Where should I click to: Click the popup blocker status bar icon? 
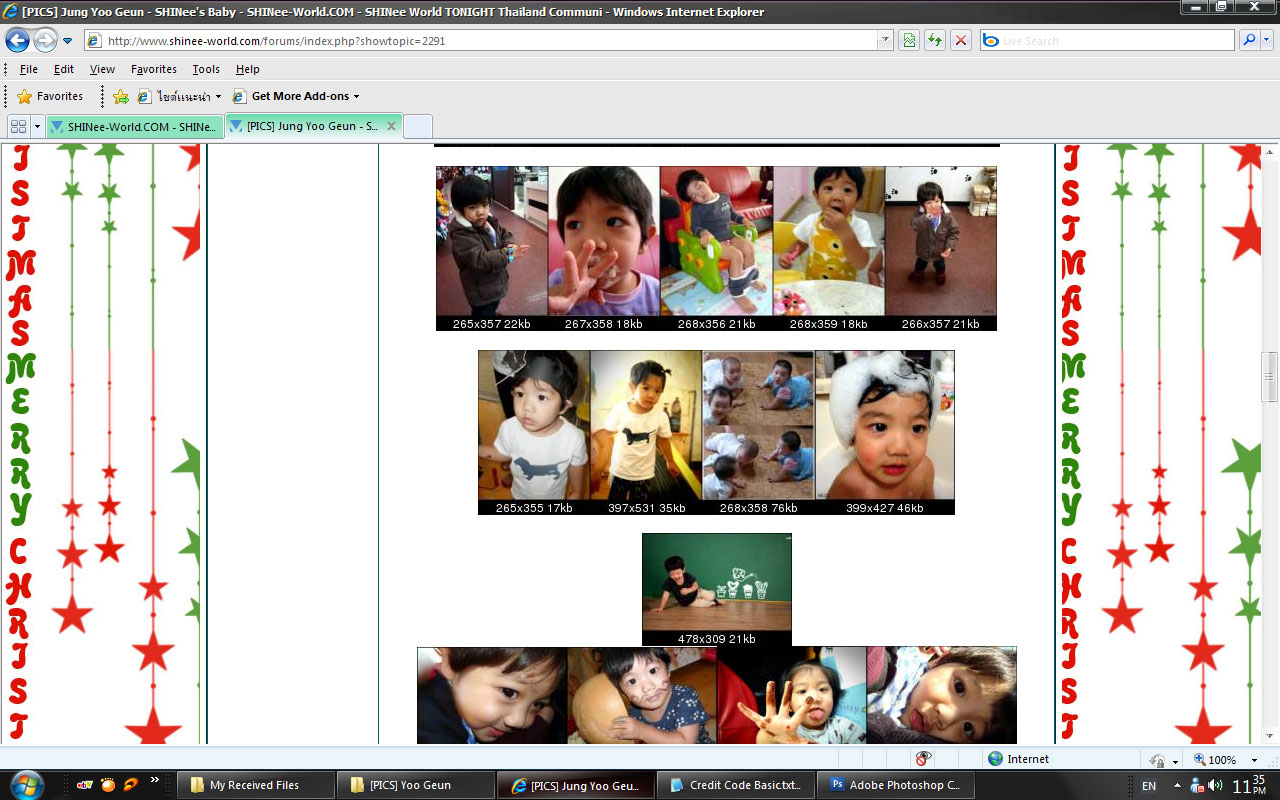(x=923, y=759)
